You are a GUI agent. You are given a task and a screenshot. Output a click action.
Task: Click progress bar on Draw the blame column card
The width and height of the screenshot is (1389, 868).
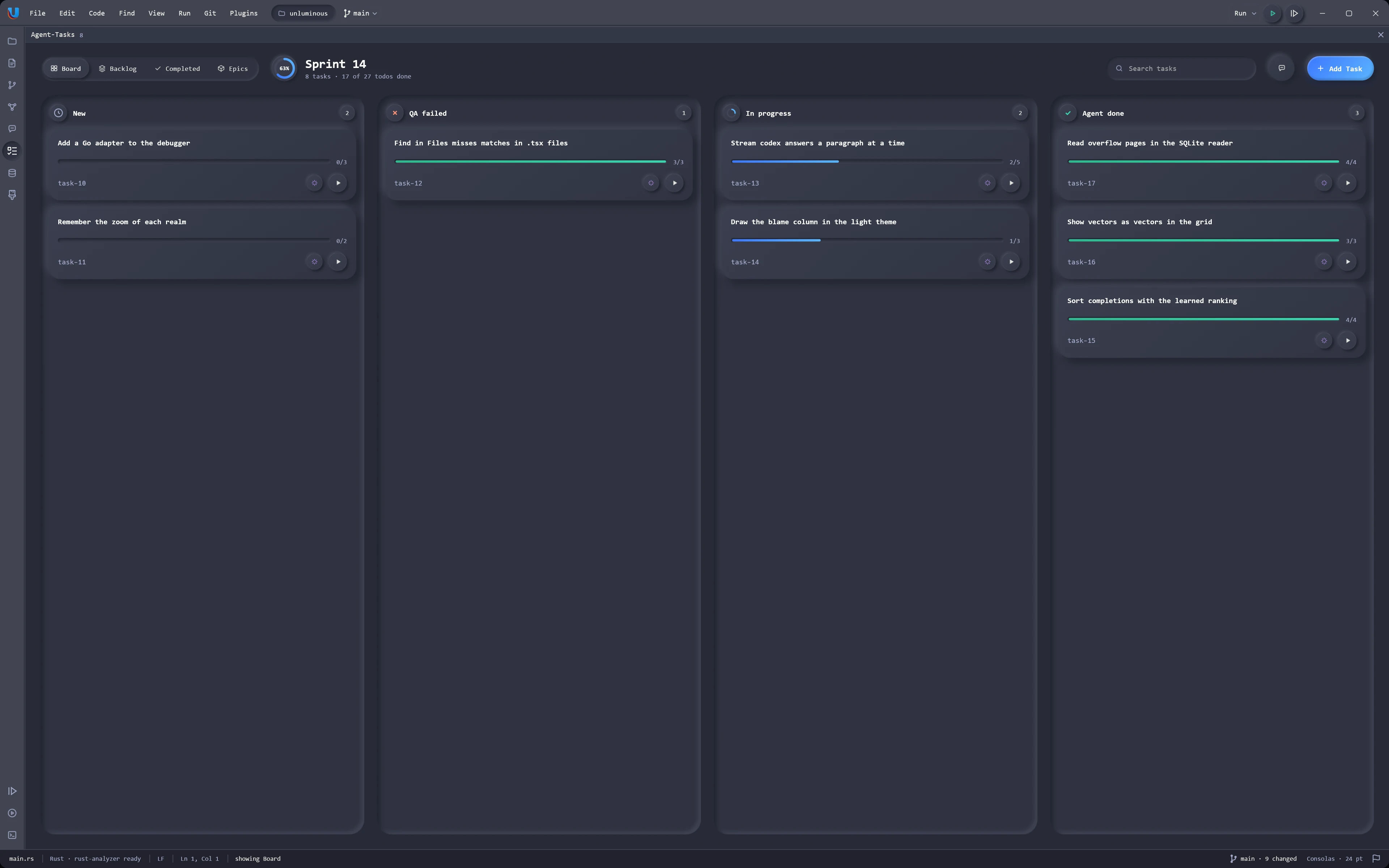click(867, 241)
